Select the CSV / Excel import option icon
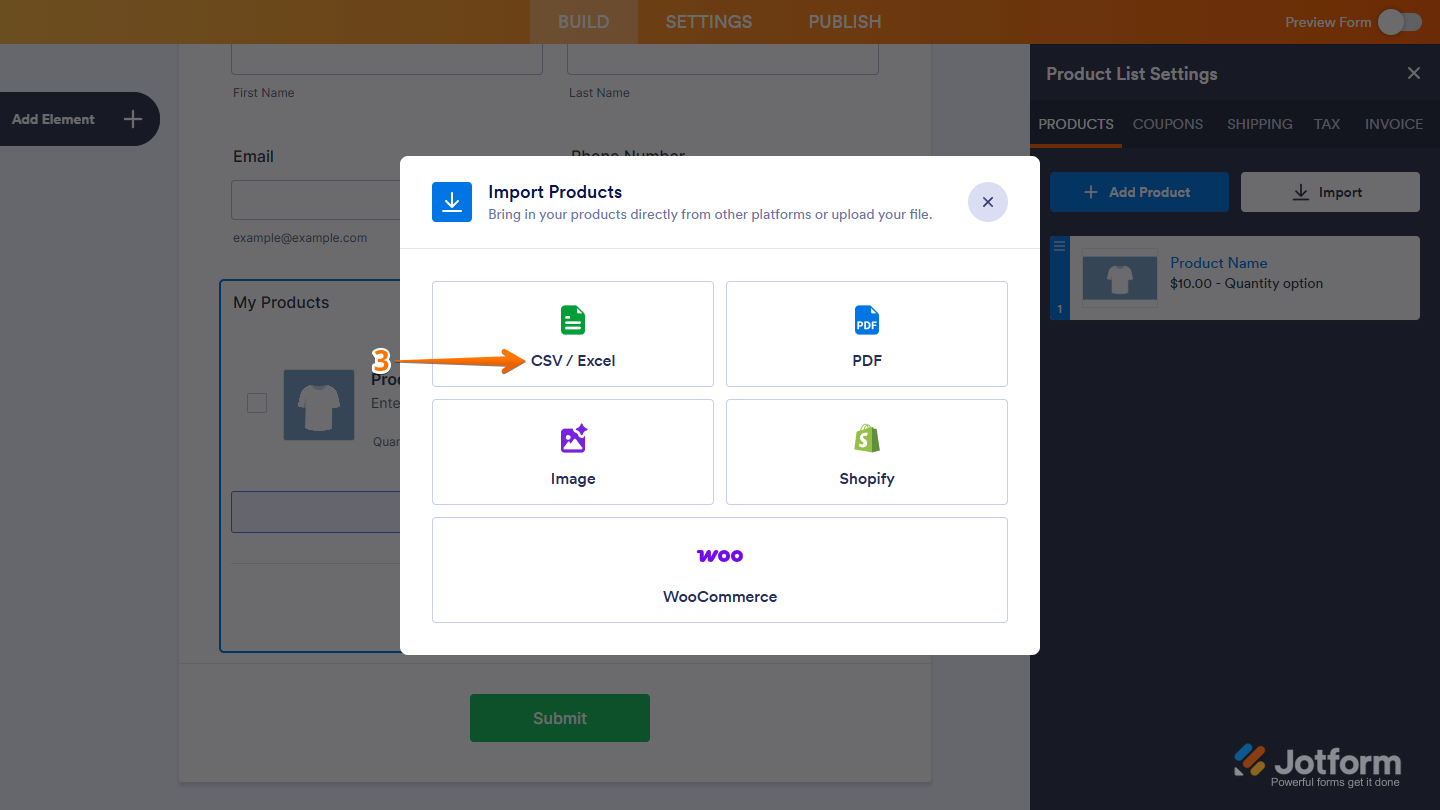The width and height of the screenshot is (1440, 810). click(572, 320)
